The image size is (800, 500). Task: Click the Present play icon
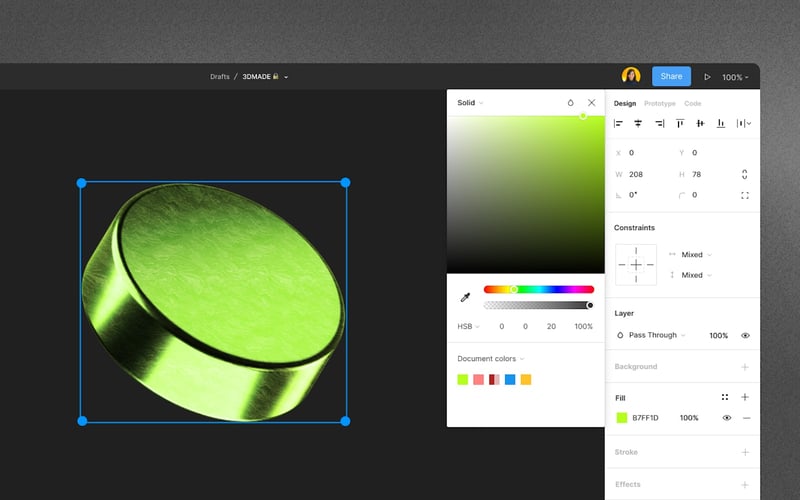(x=707, y=77)
